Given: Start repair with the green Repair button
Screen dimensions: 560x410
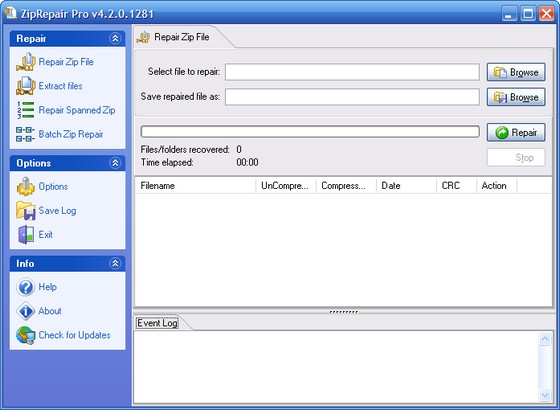Looking at the screenshot, I should 516,132.
